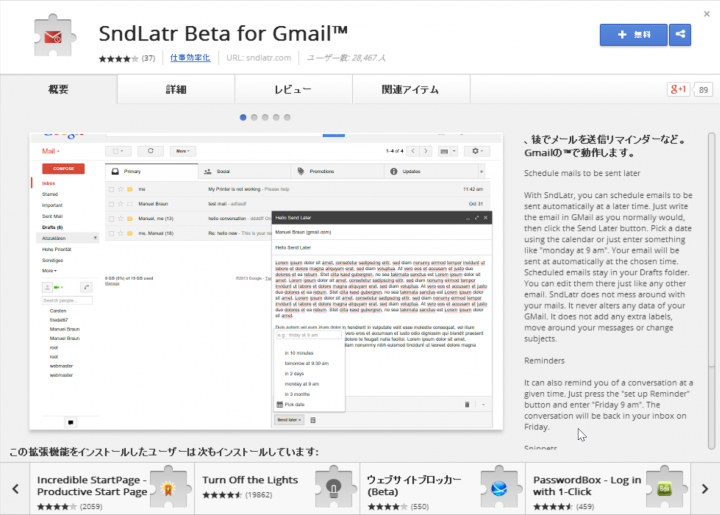Click the refresh icon in Gmail preview
The height and width of the screenshot is (515, 720).
[150, 151]
